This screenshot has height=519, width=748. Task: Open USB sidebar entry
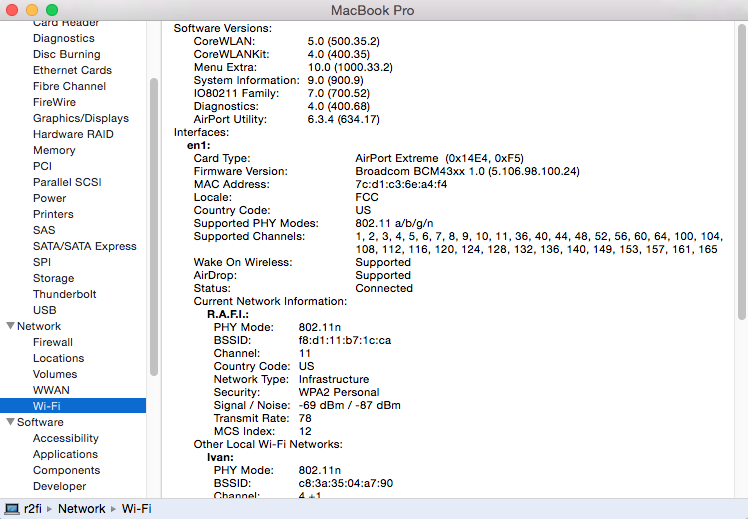pyautogui.click(x=44, y=310)
